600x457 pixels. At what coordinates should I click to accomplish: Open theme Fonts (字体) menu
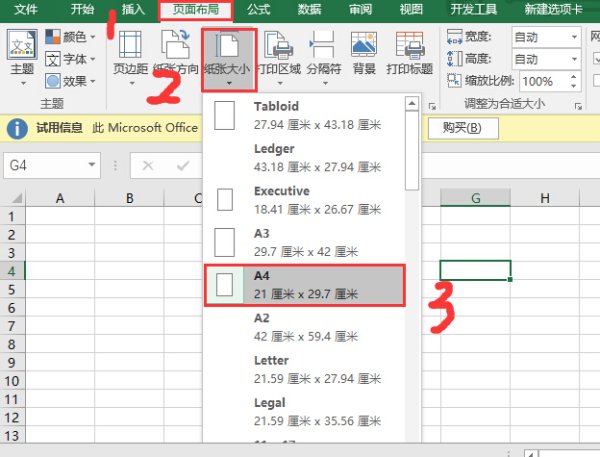pos(70,59)
